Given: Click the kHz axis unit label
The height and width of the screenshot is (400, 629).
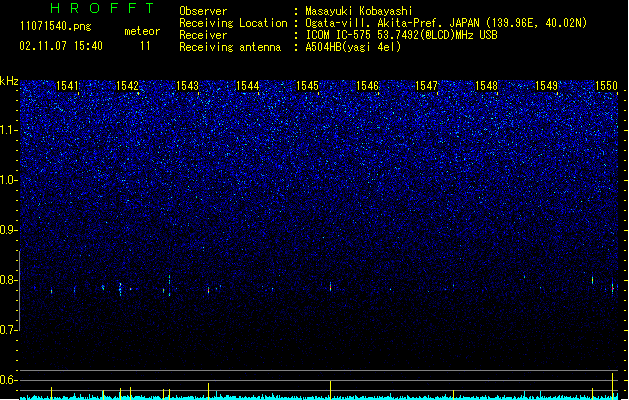Looking at the screenshot, I should point(9,81).
